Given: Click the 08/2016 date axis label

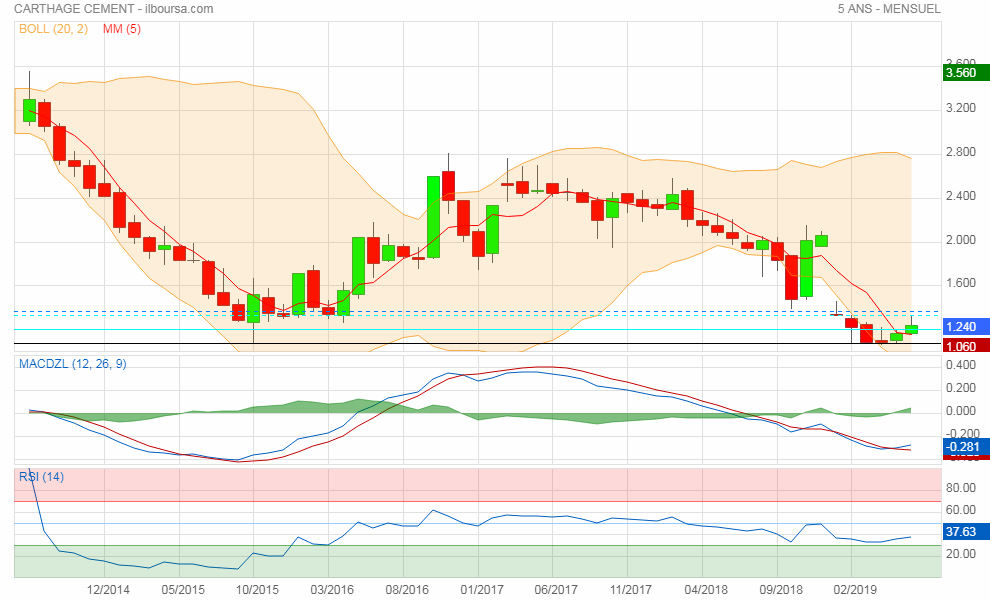Looking at the screenshot, I should [407, 590].
